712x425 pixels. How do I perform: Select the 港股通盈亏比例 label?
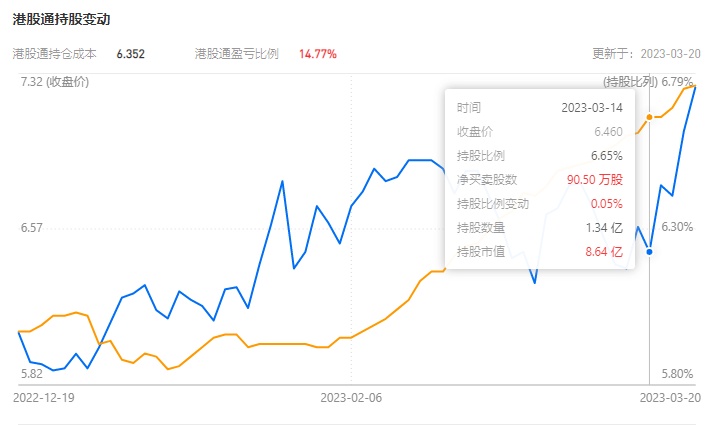(237, 54)
